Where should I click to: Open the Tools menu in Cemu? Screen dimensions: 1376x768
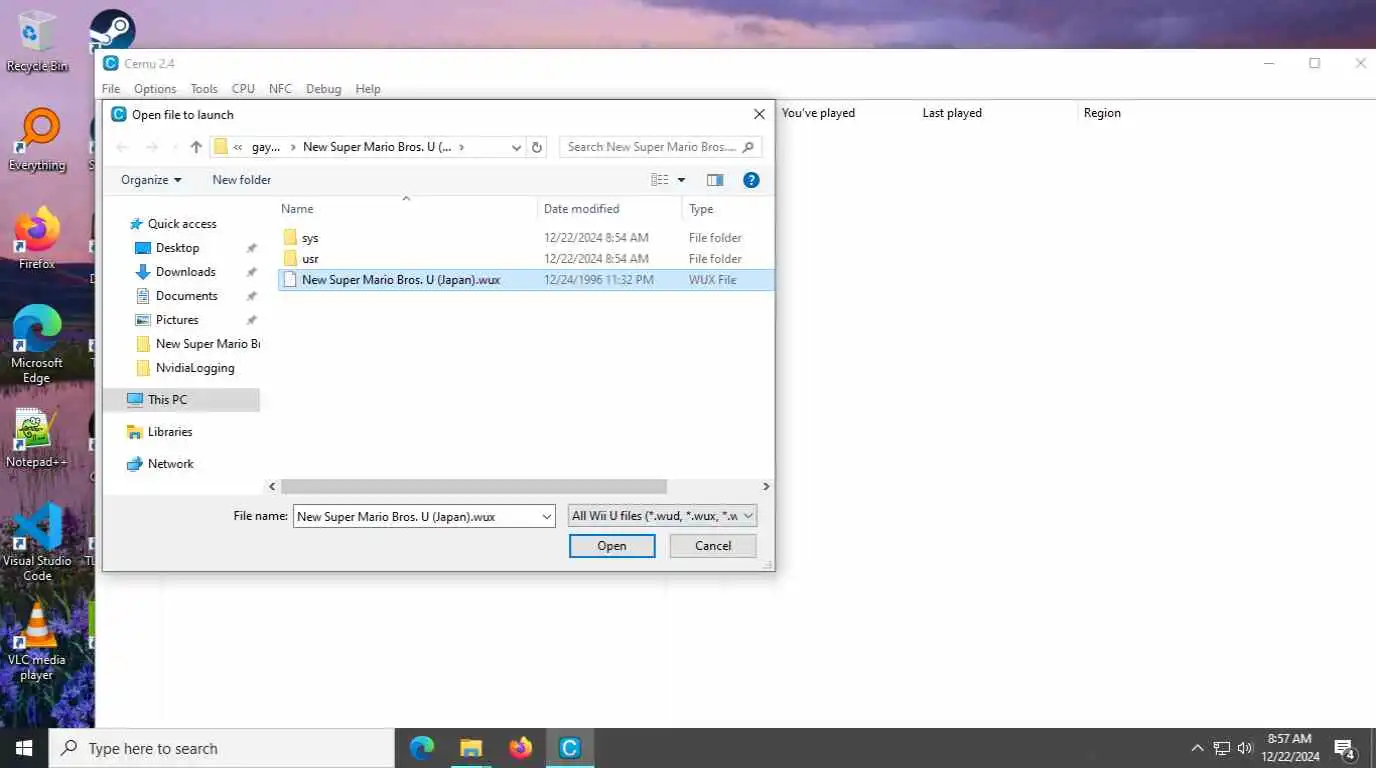[x=204, y=89]
